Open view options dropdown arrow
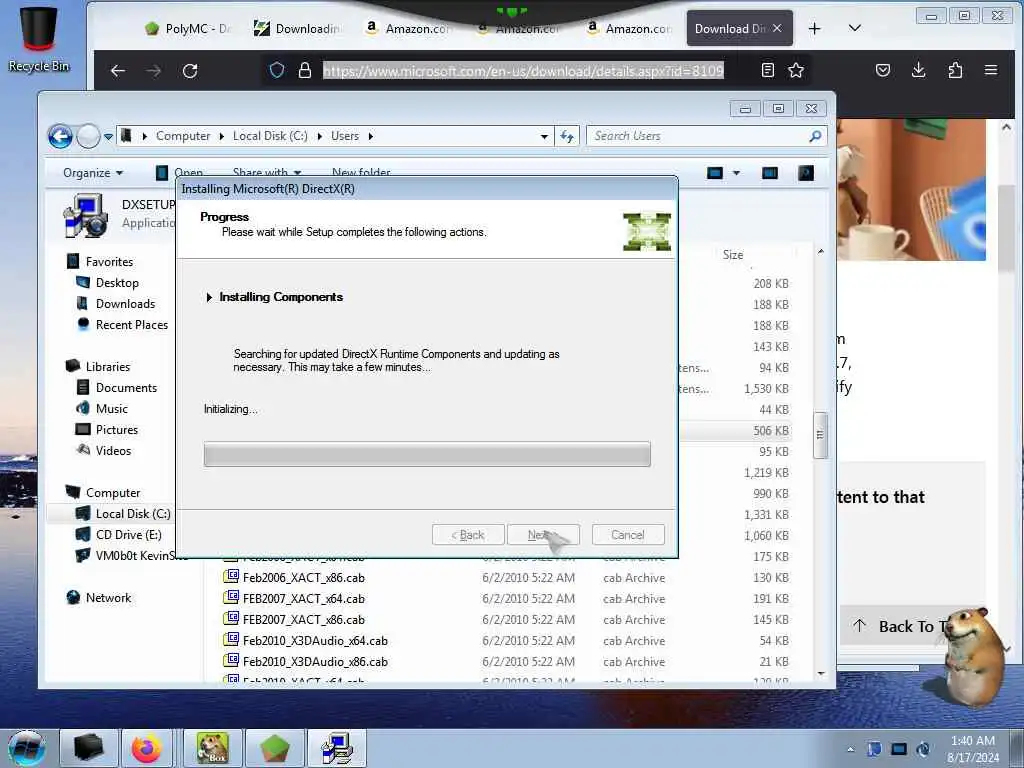 click(x=736, y=173)
